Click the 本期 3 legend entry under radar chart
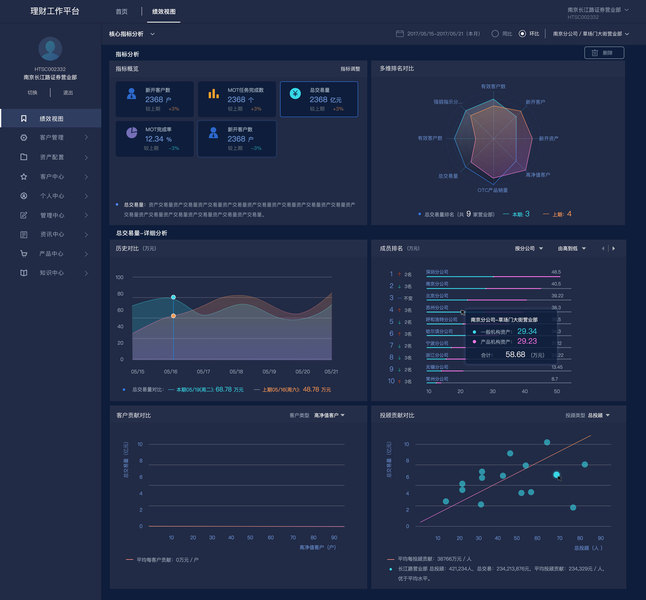The height and width of the screenshot is (600, 646). (516, 214)
